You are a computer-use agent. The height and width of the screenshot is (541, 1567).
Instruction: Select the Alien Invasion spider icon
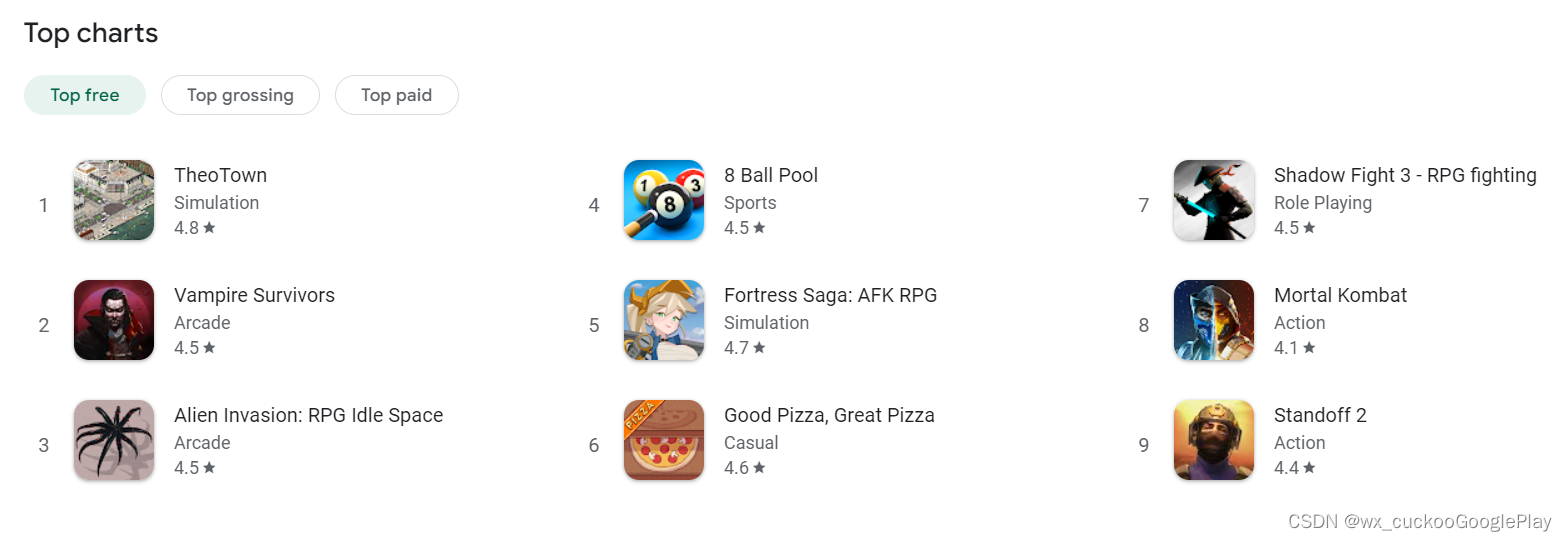[114, 440]
